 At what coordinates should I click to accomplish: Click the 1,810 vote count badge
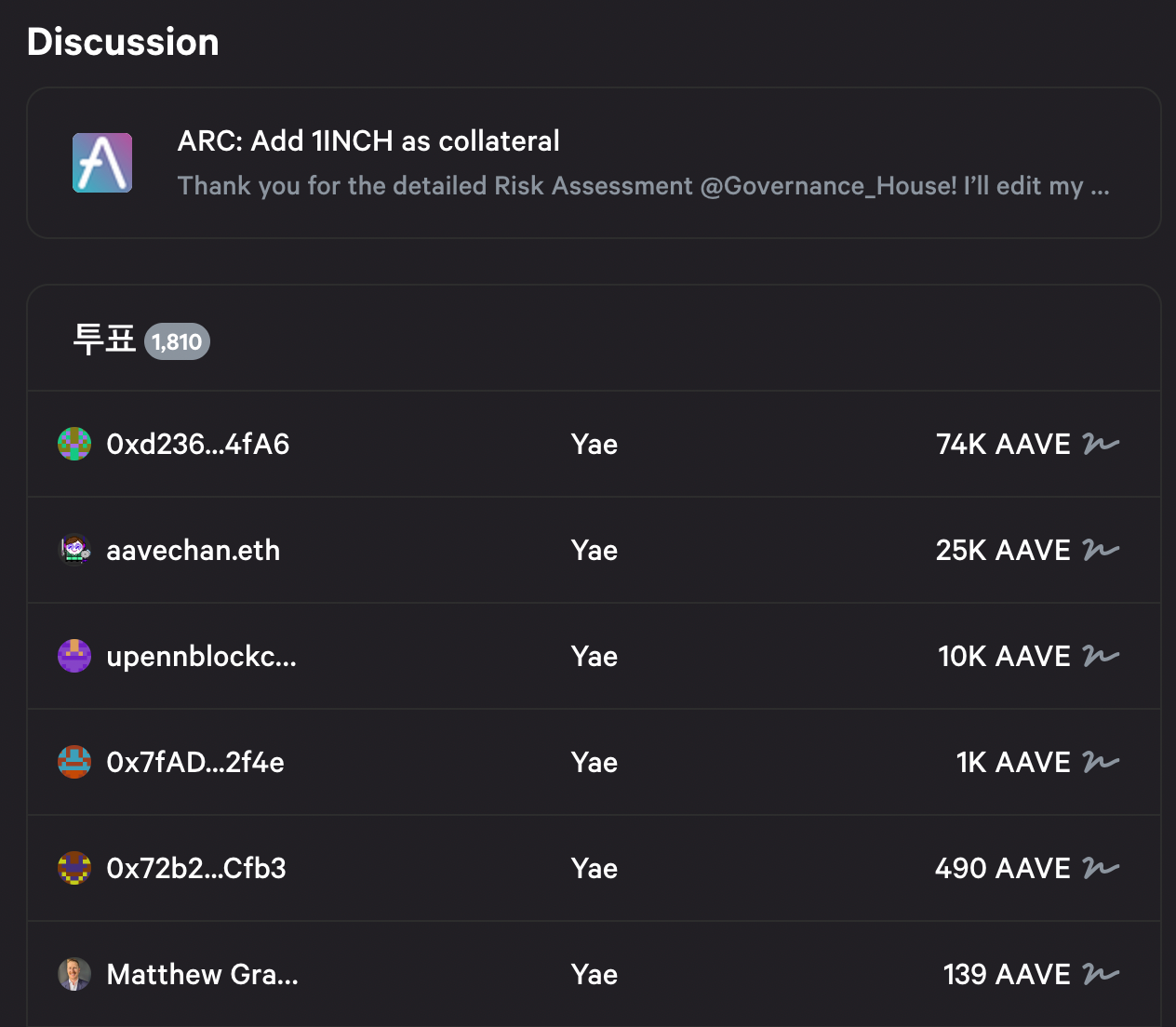(177, 342)
